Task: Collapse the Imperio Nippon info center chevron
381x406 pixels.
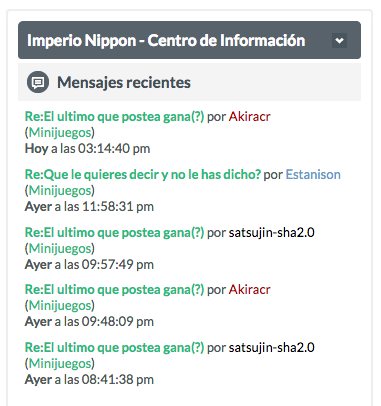Action: click(x=339, y=41)
